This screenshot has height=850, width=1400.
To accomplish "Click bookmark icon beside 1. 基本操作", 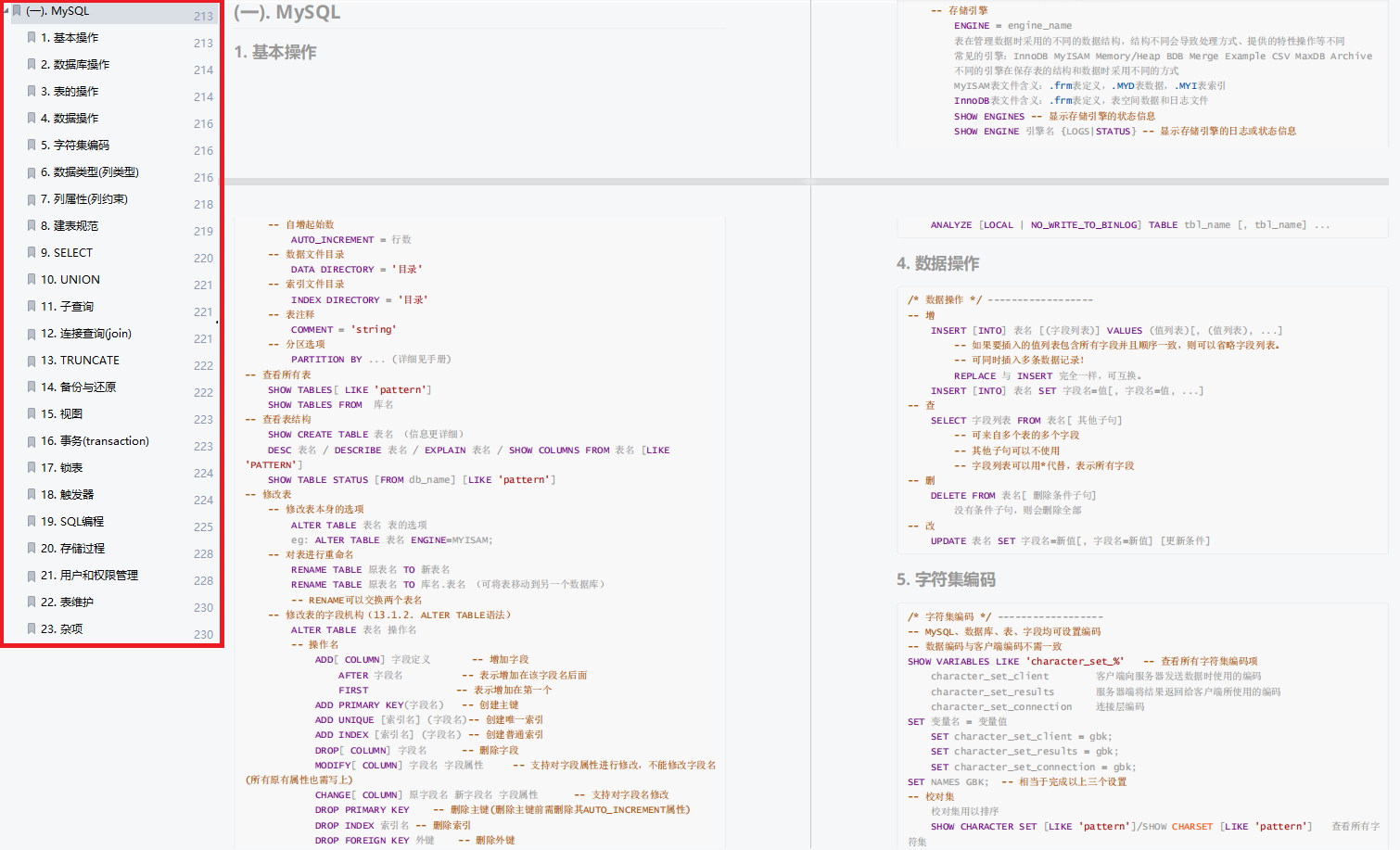I will click(x=32, y=38).
